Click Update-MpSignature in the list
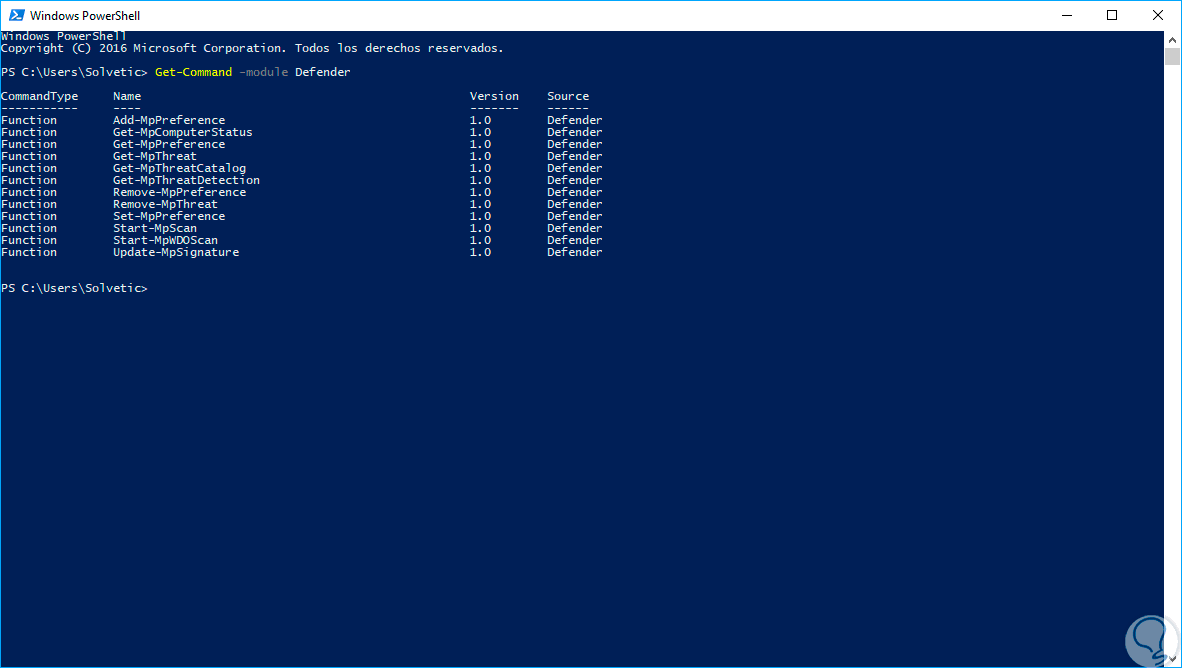 176,253
